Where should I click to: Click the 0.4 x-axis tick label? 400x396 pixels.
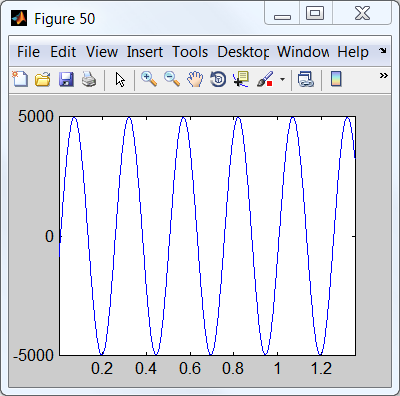[146, 369]
